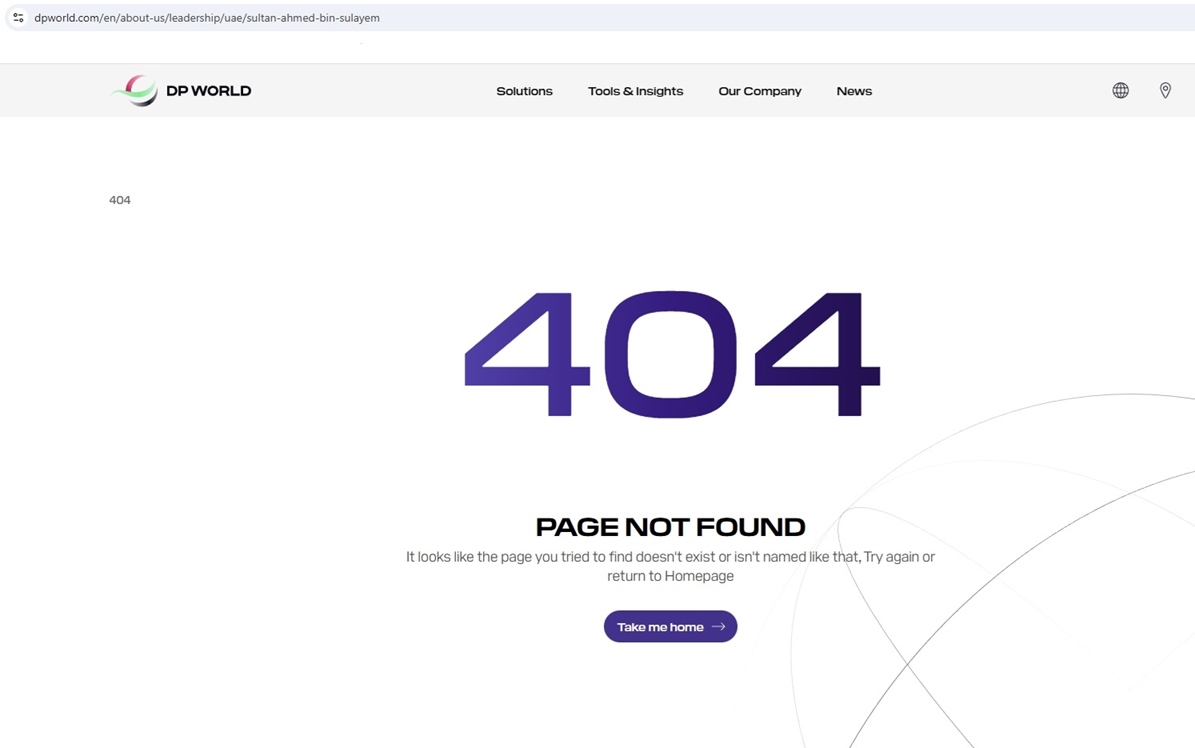The height and width of the screenshot is (748, 1195).
Task: Click the small 404 breadcrumb text
Action: coord(120,200)
